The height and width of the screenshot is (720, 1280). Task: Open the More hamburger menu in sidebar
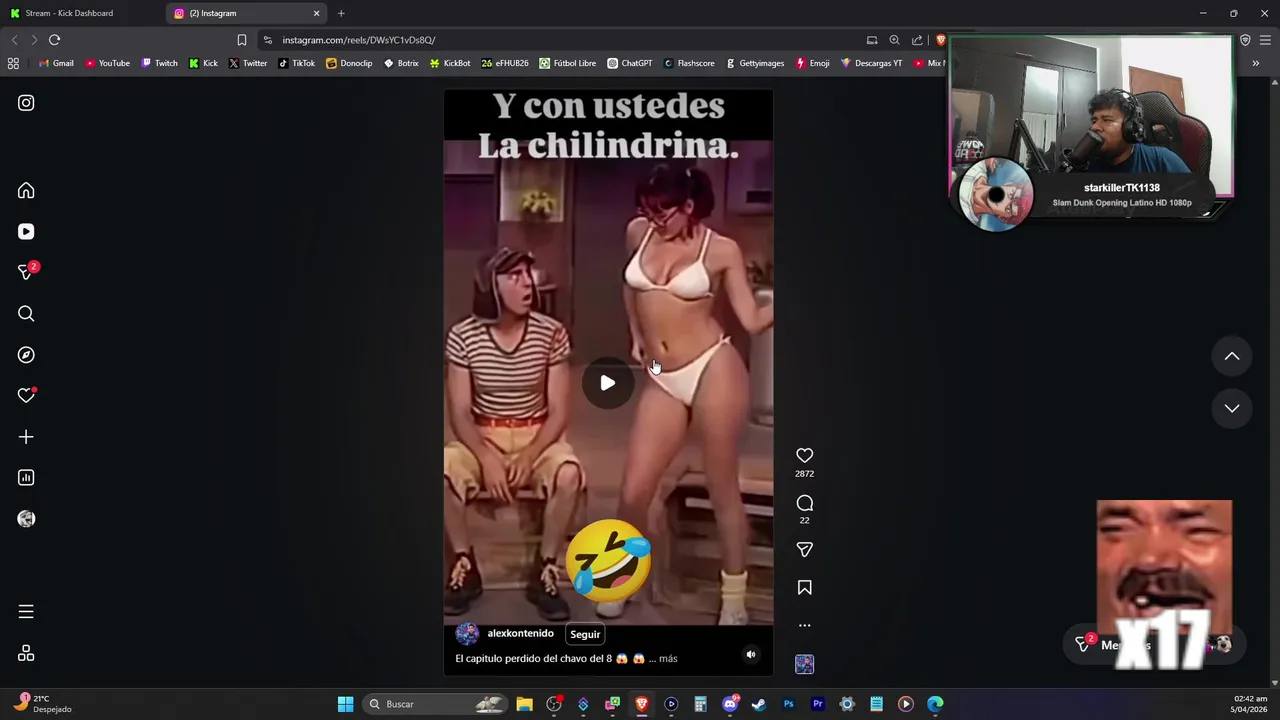(26, 612)
